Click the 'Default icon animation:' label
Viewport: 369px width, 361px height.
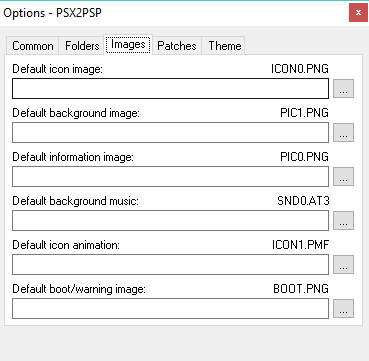tap(66, 245)
